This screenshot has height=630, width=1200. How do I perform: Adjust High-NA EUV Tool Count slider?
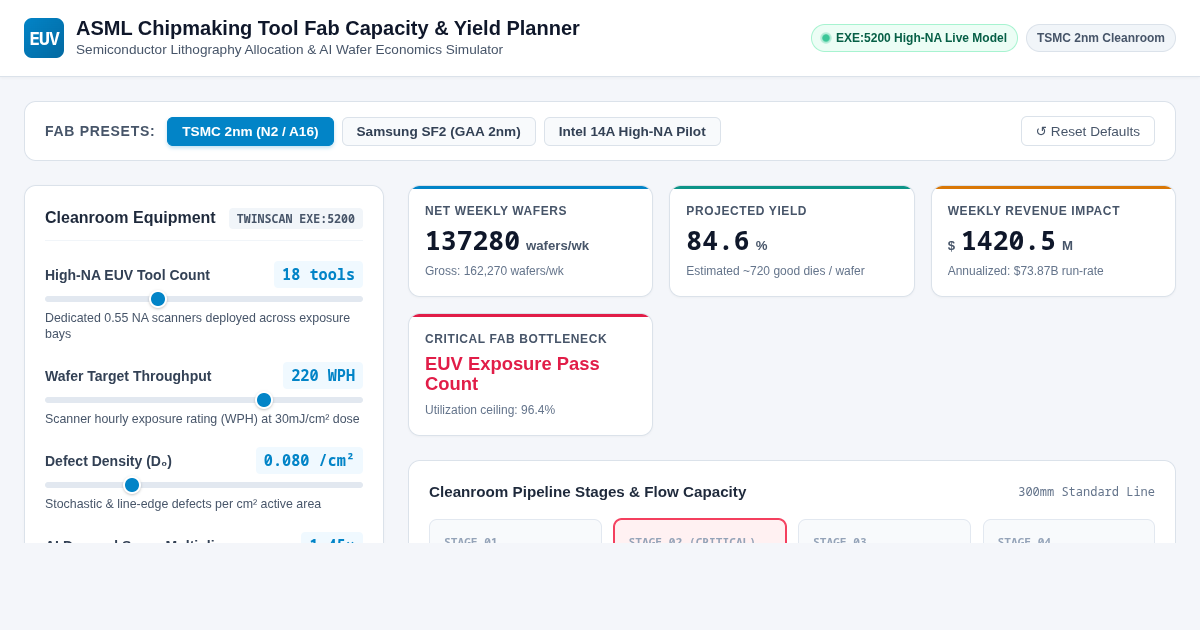pos(204,299)
